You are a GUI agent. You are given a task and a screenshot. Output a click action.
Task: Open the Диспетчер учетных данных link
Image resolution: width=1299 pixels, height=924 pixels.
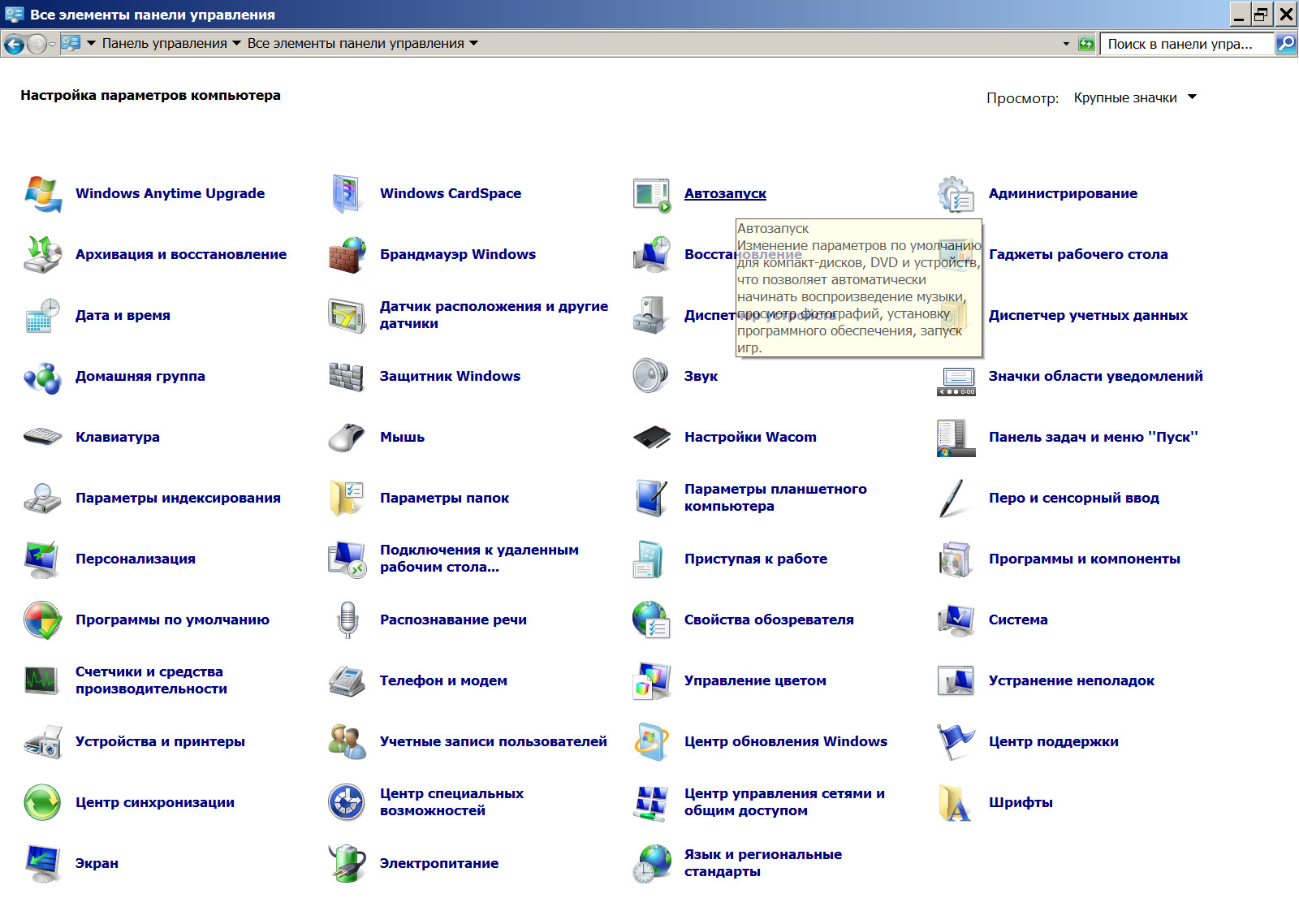coord(1088,316)
